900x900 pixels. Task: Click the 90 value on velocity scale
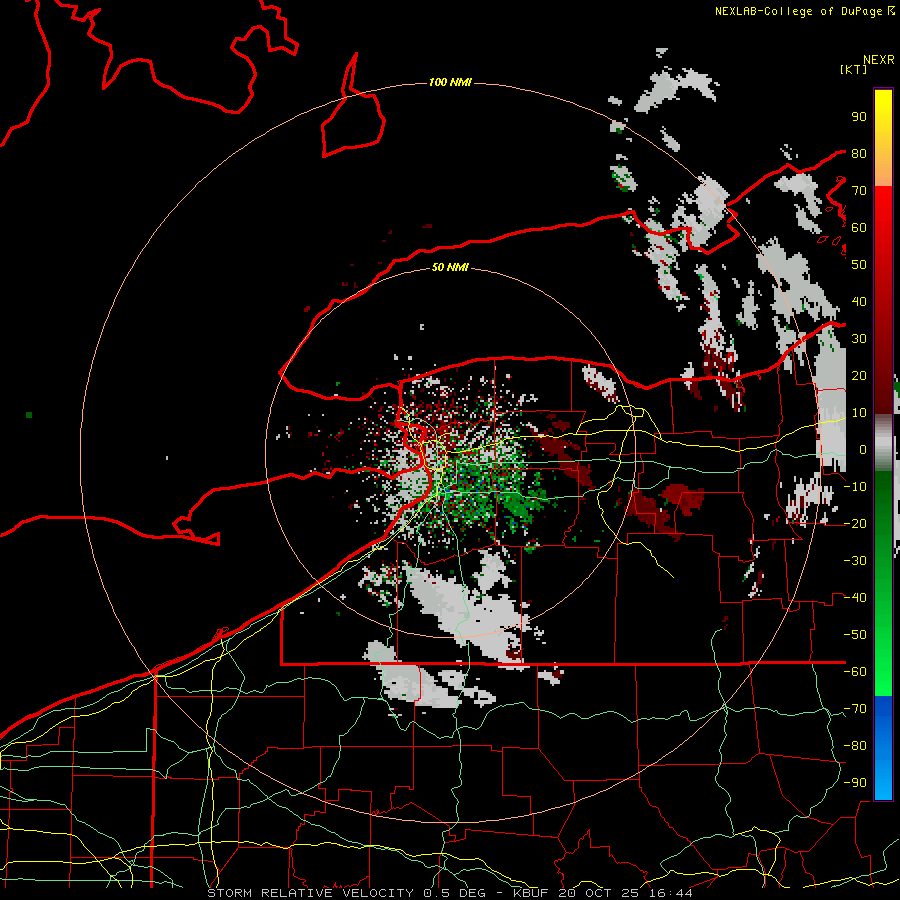(859, 117)
